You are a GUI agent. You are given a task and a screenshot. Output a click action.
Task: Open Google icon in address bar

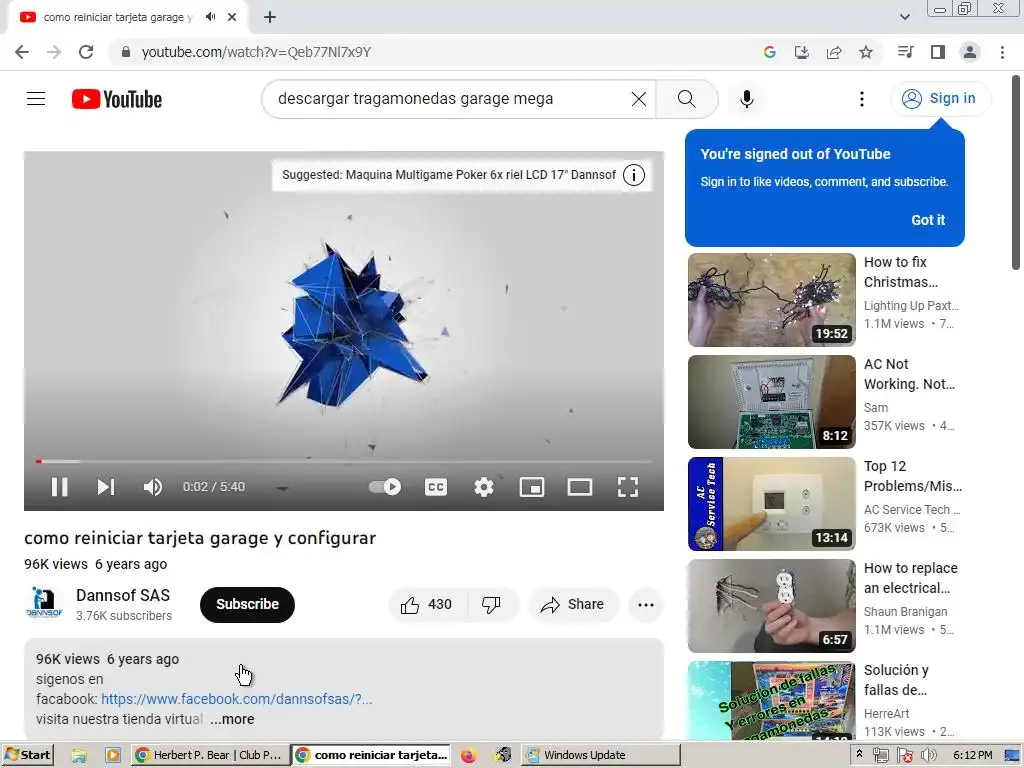click(769, 52)
